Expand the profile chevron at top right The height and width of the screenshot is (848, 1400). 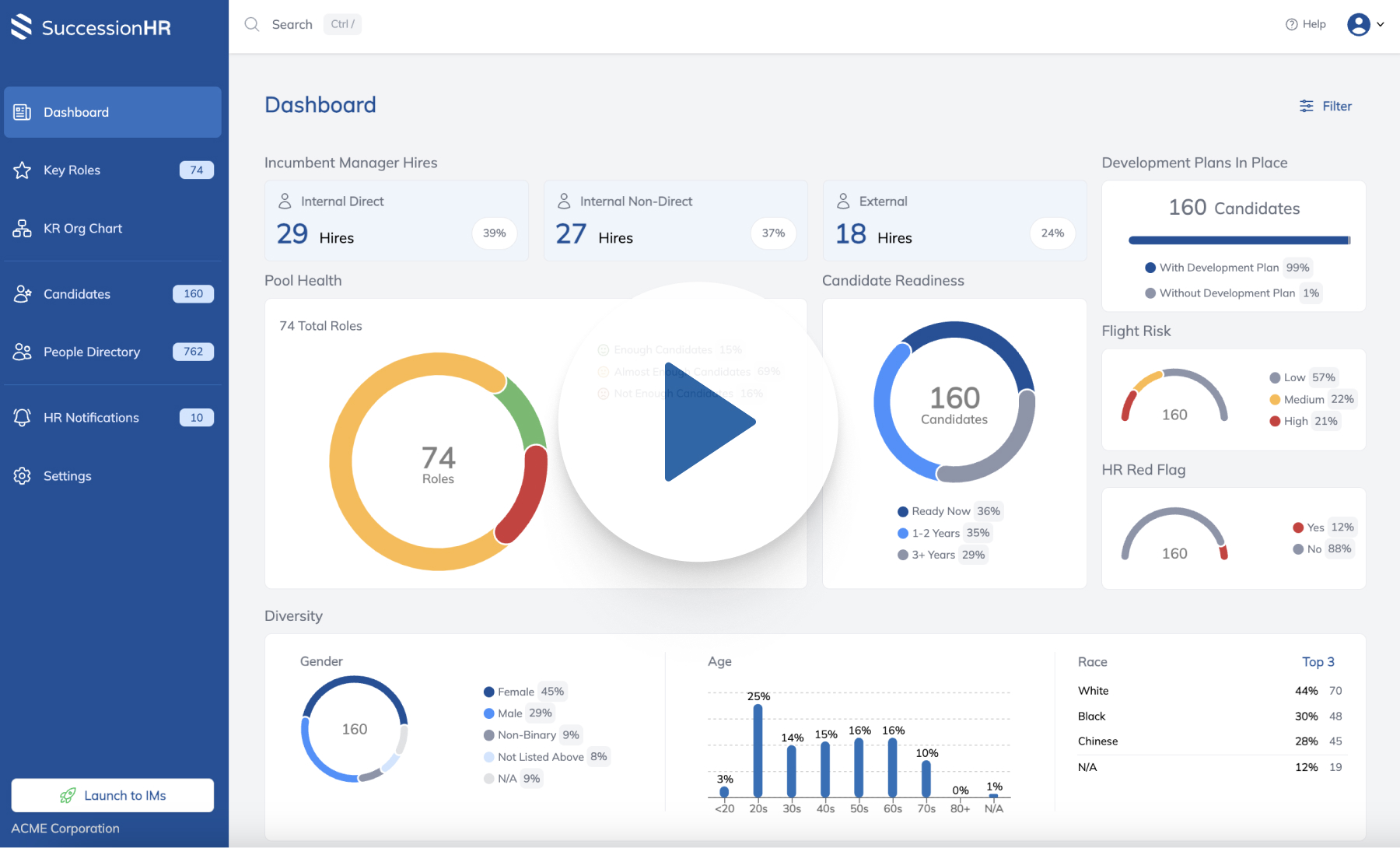click(x=1383, y=24)
